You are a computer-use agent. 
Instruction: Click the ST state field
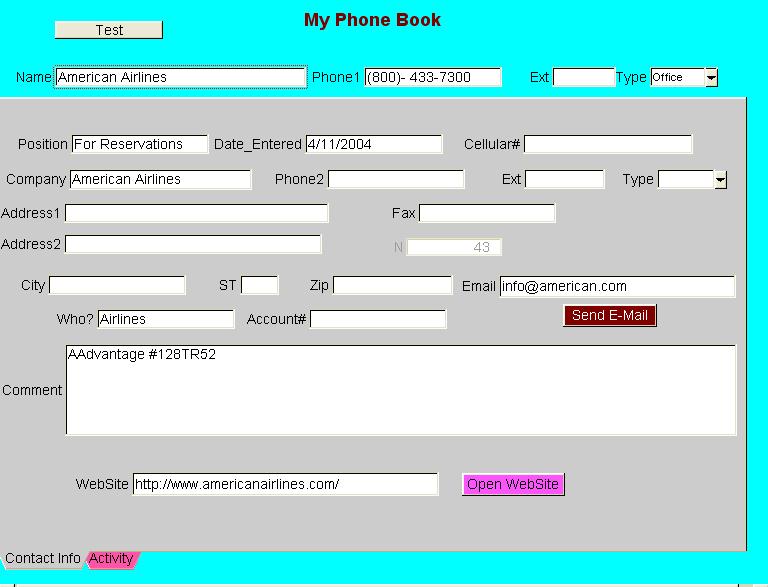260,285
